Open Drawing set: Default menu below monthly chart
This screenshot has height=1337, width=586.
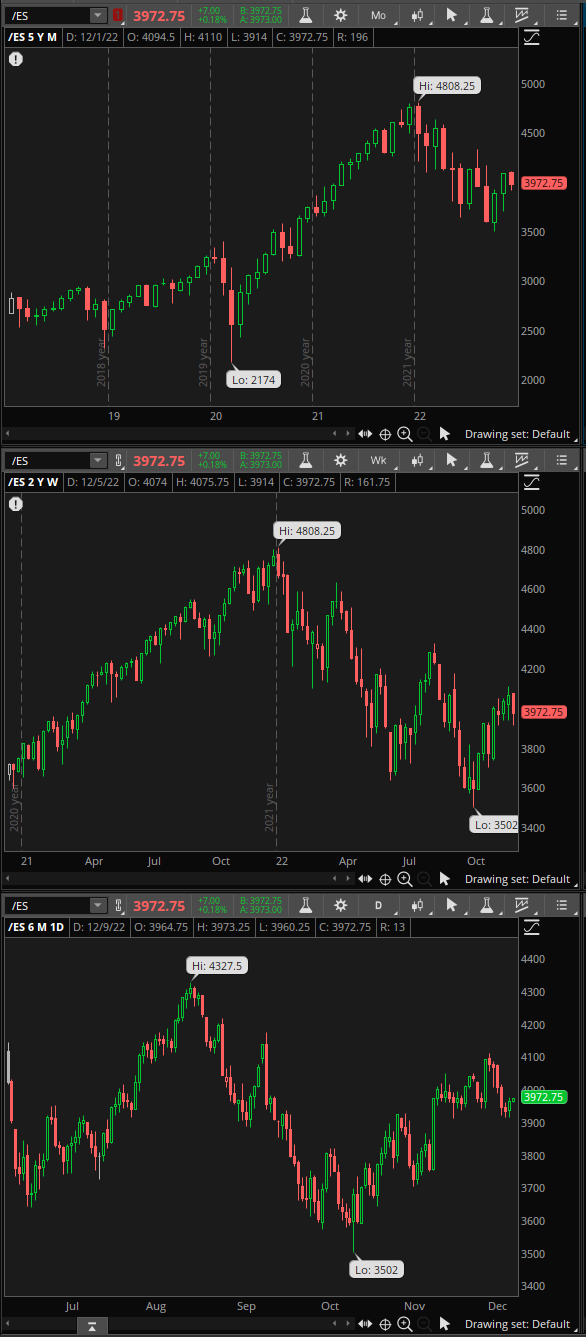517,434
